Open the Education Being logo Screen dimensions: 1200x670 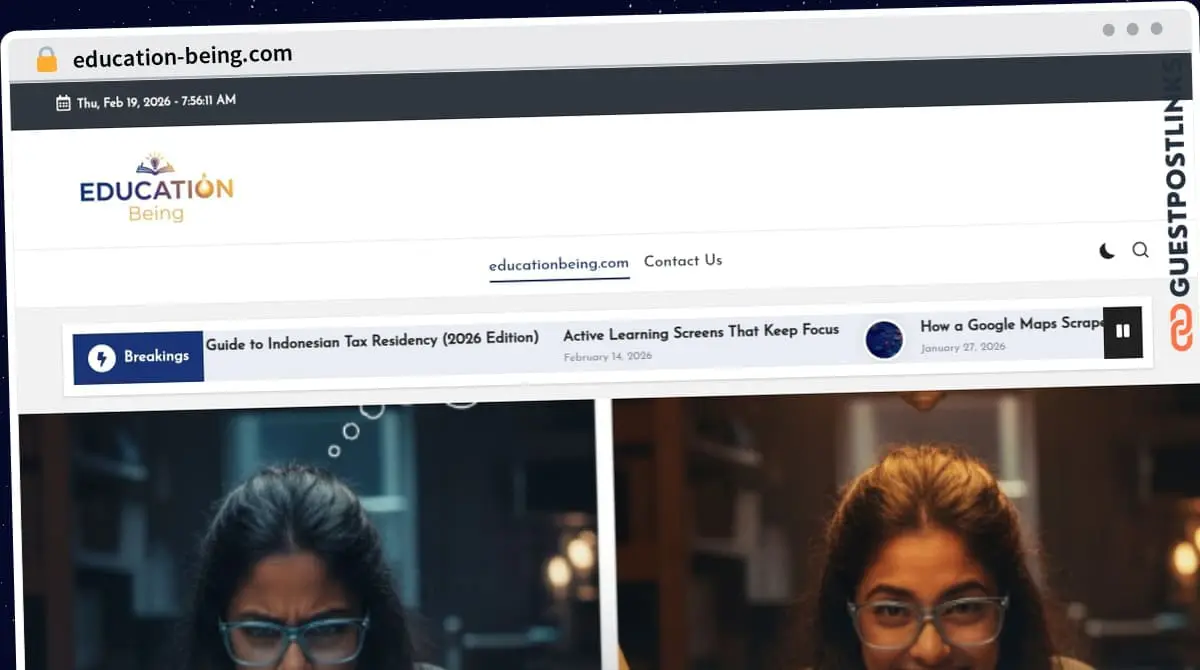coord(156,188)
